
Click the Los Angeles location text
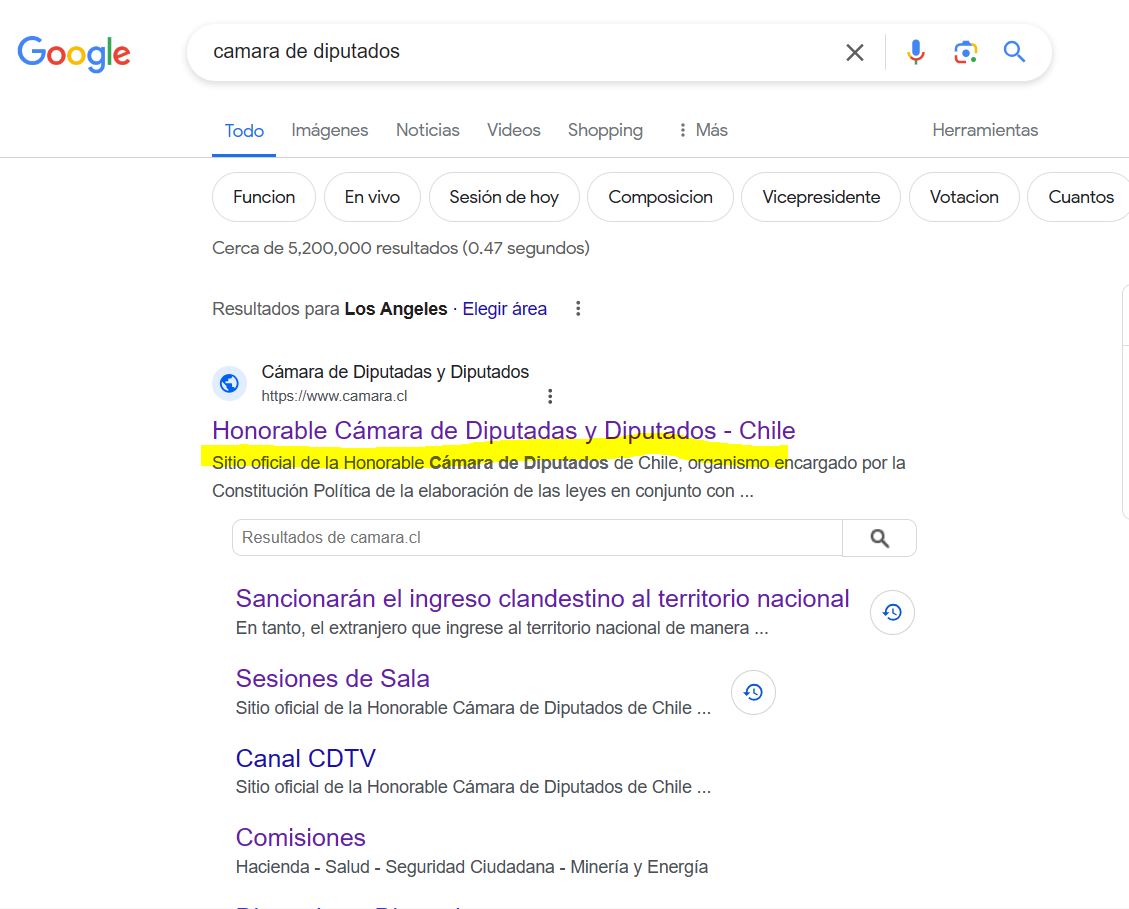point(396,309)
